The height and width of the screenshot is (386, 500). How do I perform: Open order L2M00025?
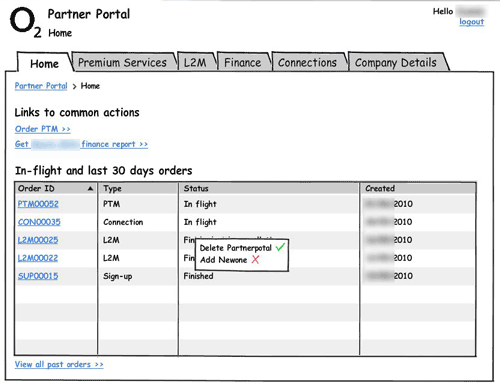coord(38,240)
